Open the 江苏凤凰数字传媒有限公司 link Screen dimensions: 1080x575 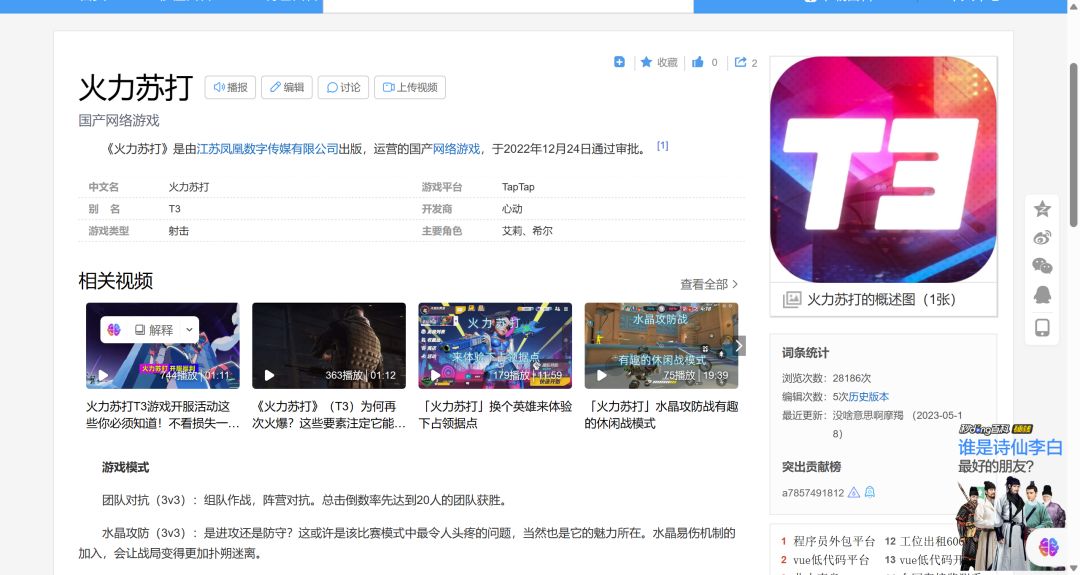click(x=267, y=149)
